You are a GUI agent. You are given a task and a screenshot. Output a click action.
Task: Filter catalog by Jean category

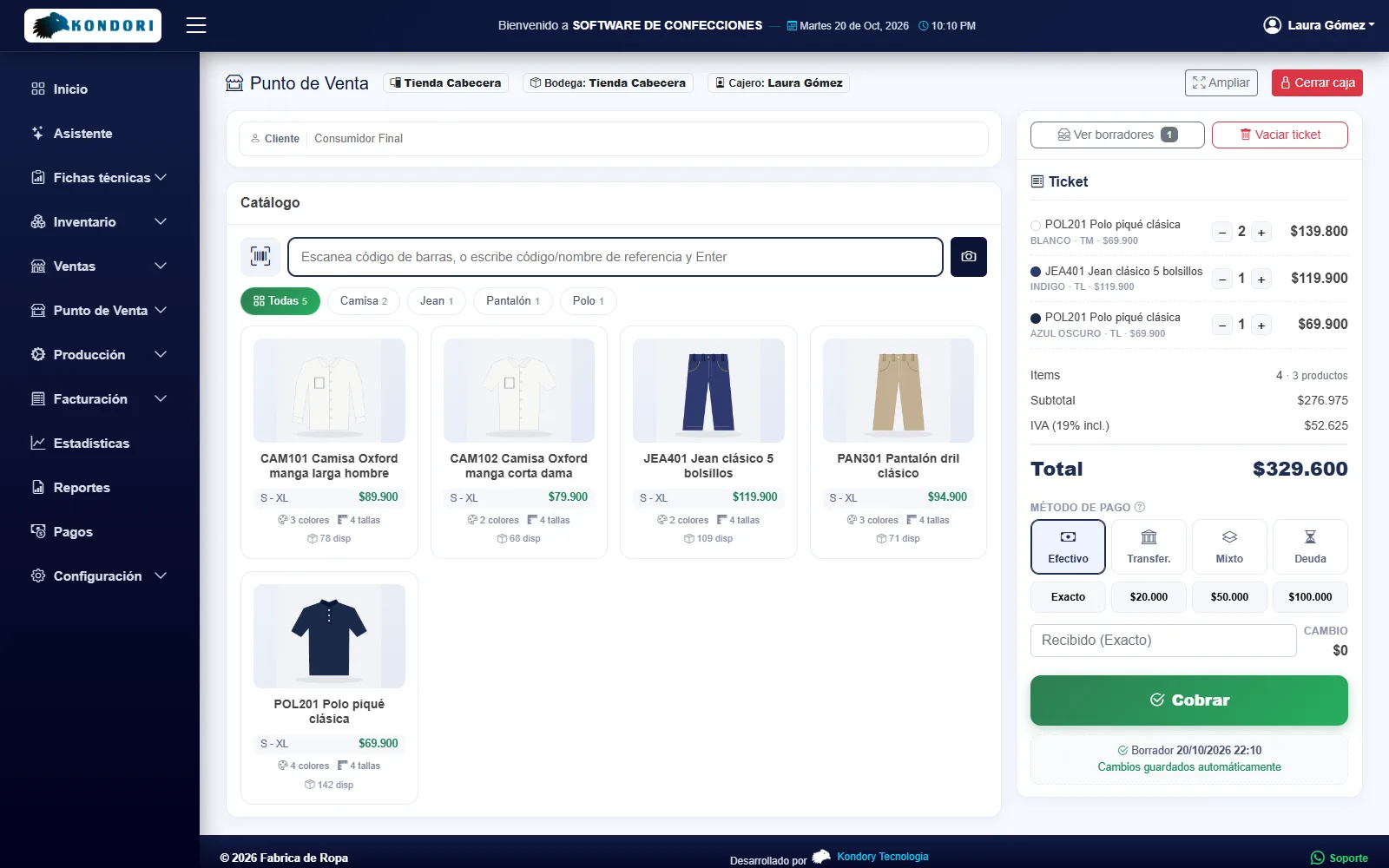point(437,301)
